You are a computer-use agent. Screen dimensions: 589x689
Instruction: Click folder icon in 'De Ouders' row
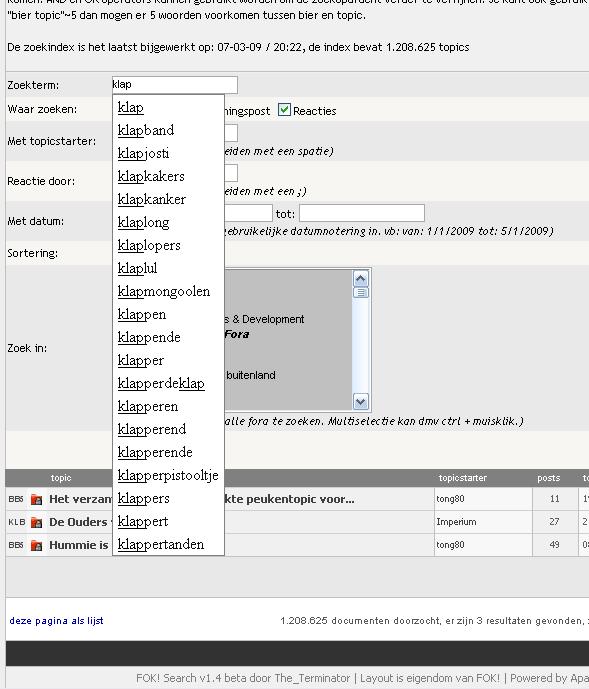(36, 522)
